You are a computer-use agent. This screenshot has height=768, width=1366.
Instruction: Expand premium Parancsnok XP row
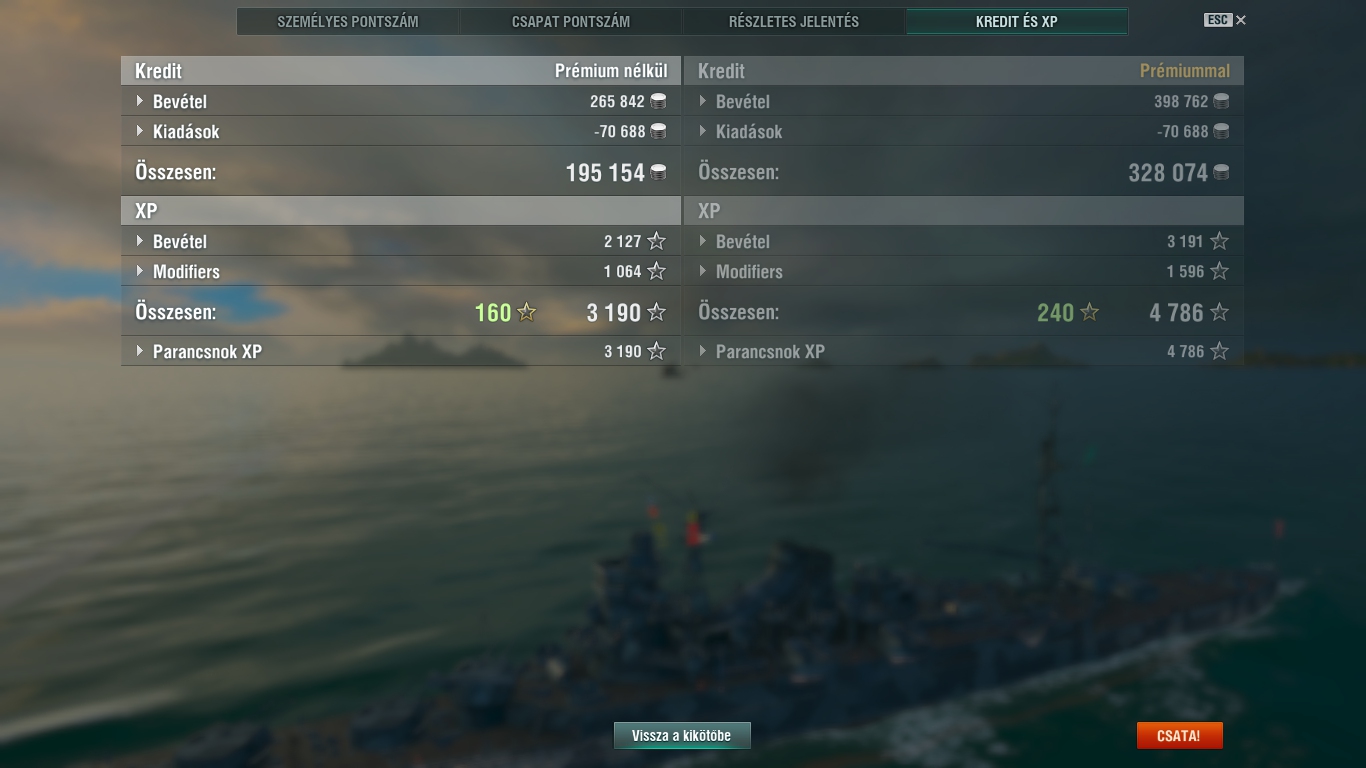(x=964, y=351)
